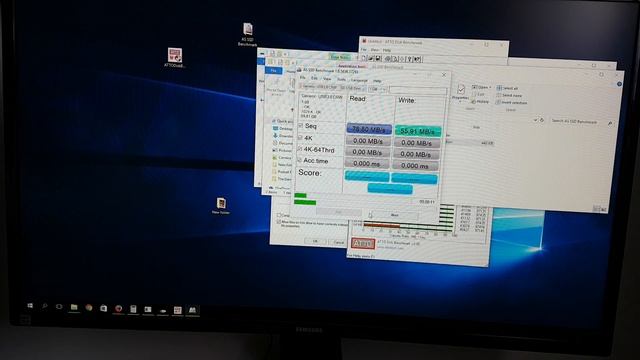Click the Seq read result 78.80 MB/s

click(369, 129)
